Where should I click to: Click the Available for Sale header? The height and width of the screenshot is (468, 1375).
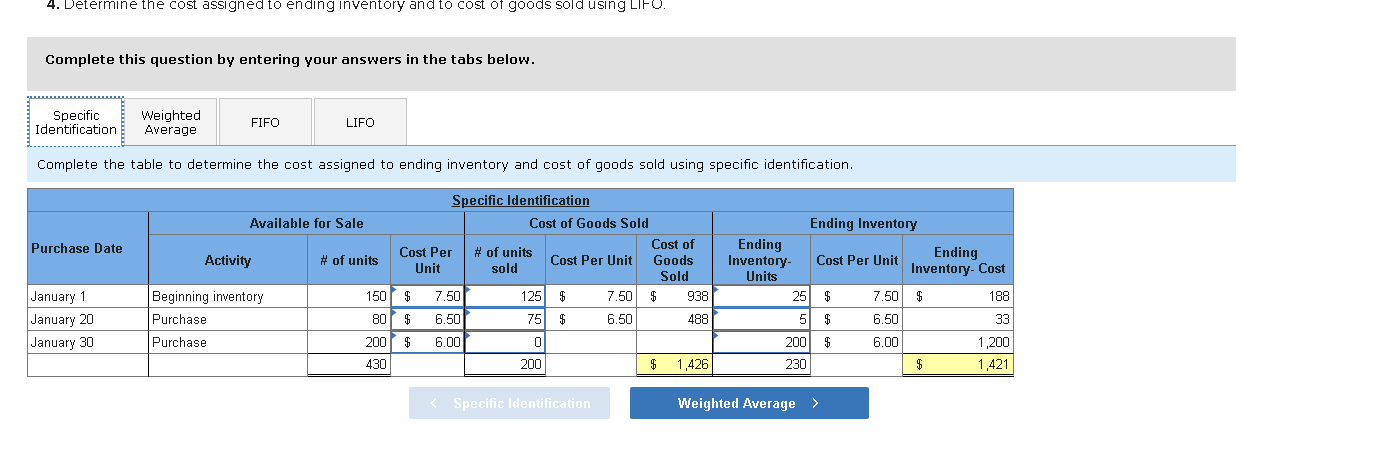(306, 223)
